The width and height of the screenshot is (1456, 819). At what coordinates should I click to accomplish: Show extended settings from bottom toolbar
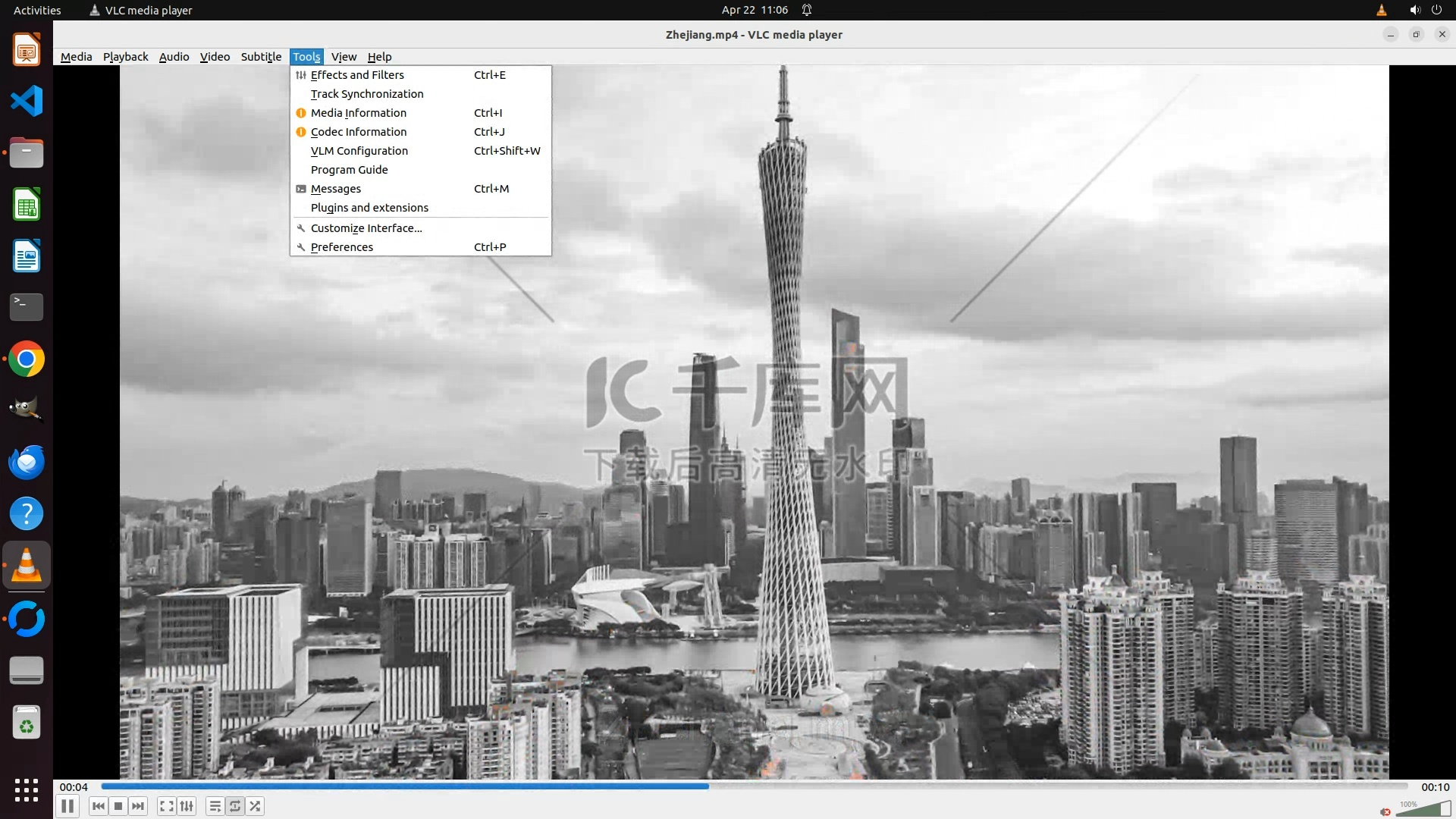[187, 806]
